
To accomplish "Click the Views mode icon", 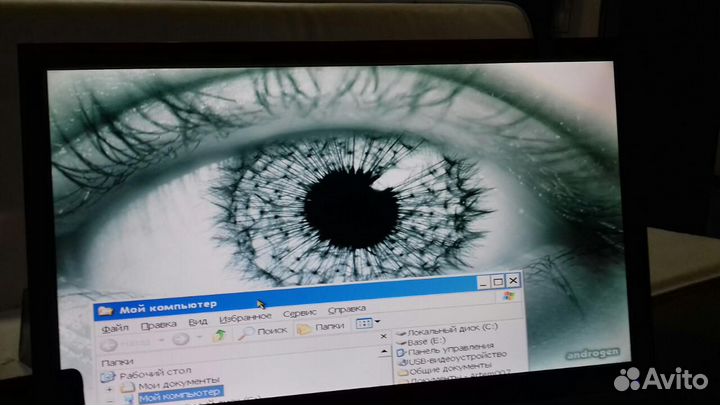I will pos(363,324).
